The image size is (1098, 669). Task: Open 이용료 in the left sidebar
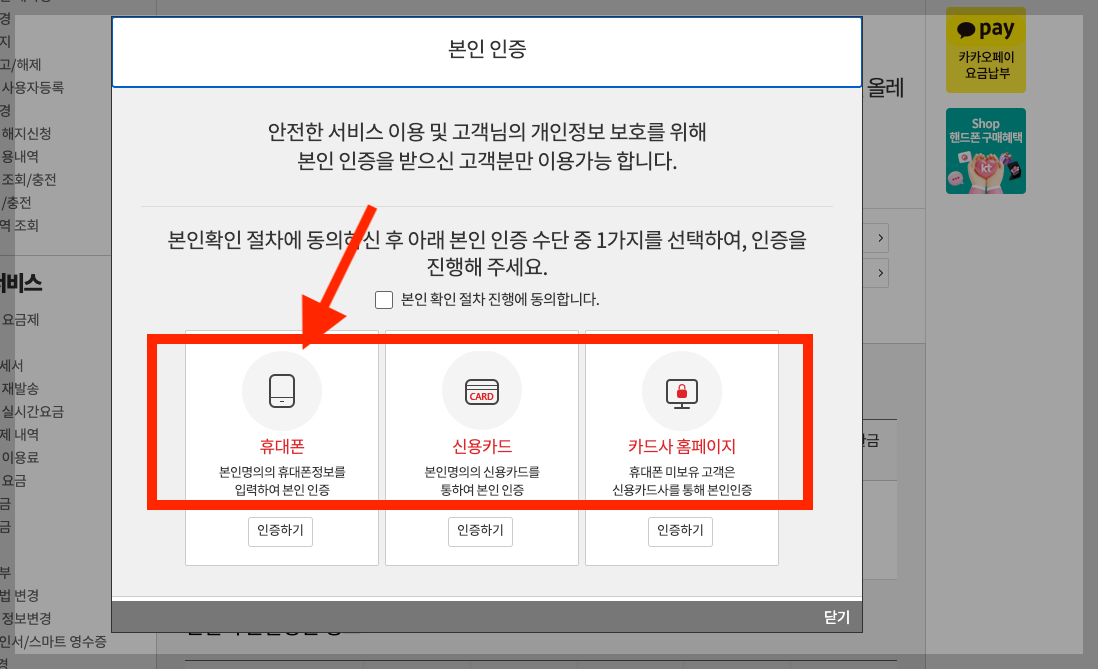tap(20, 457)
